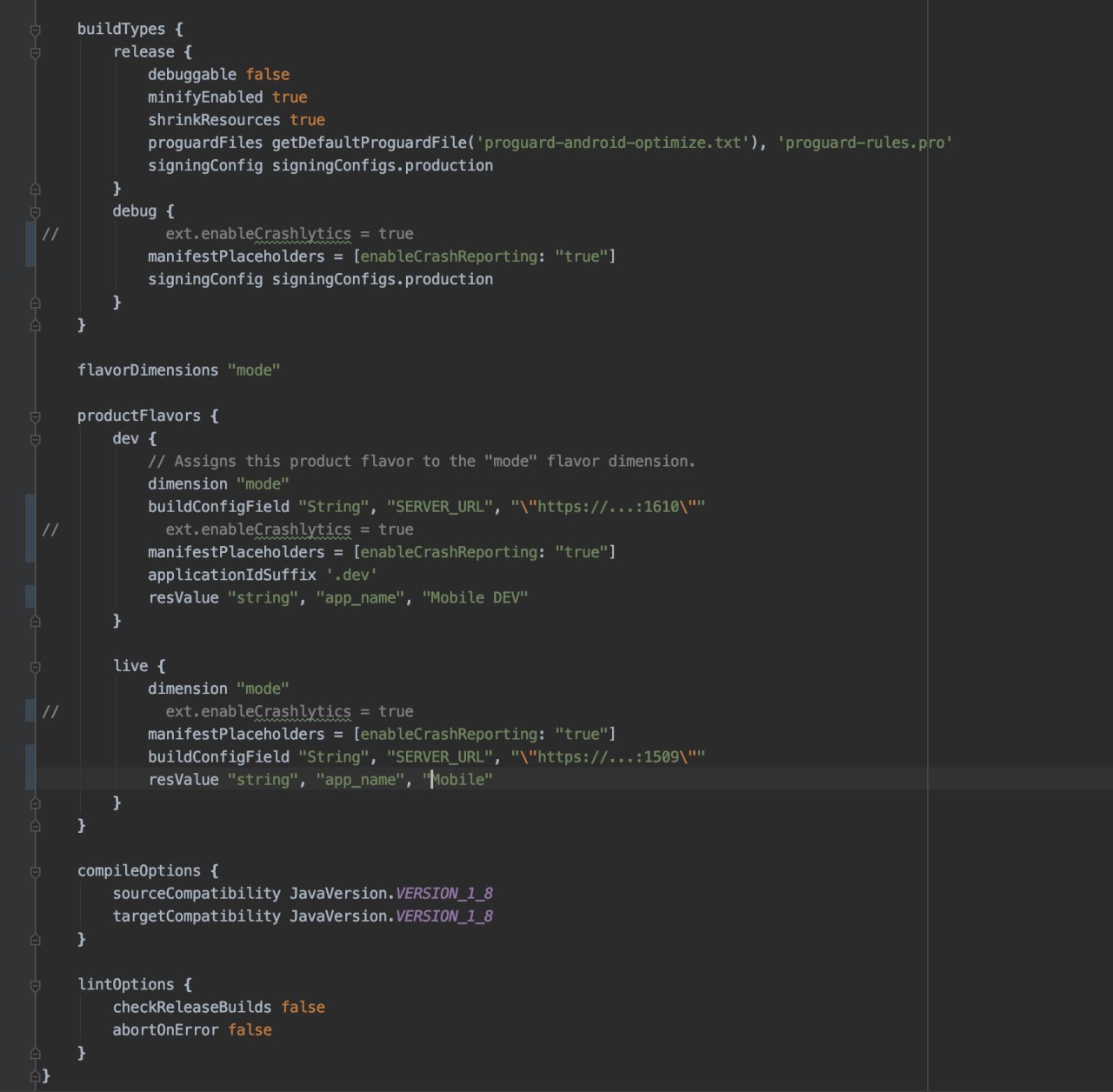This screenshot has width=1113, height=1092.
Task: Collapse the productFlavors block fold marker
Action: coord(36,416)
